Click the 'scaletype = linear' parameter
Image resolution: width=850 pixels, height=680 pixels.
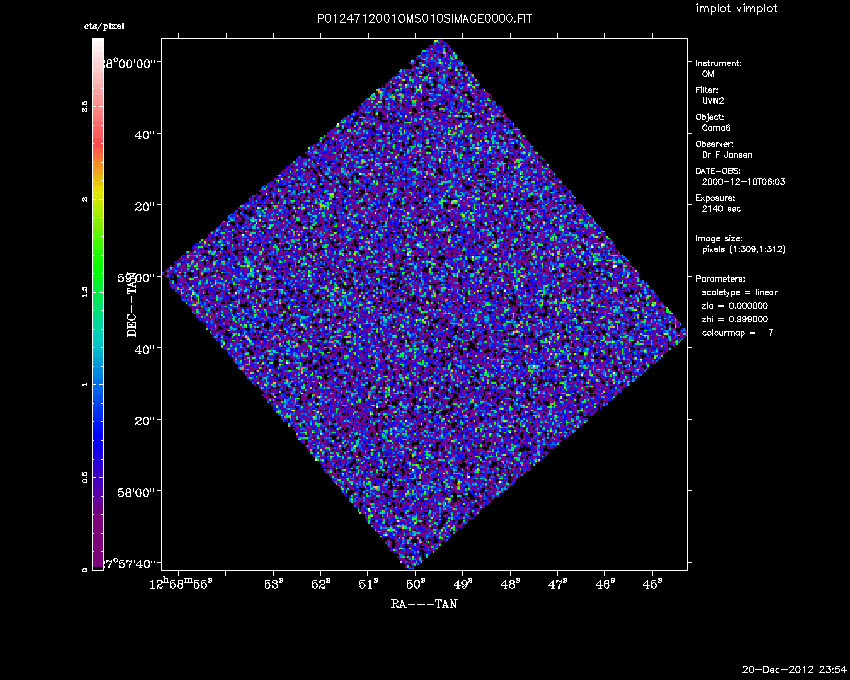click(x=739, y=292)
